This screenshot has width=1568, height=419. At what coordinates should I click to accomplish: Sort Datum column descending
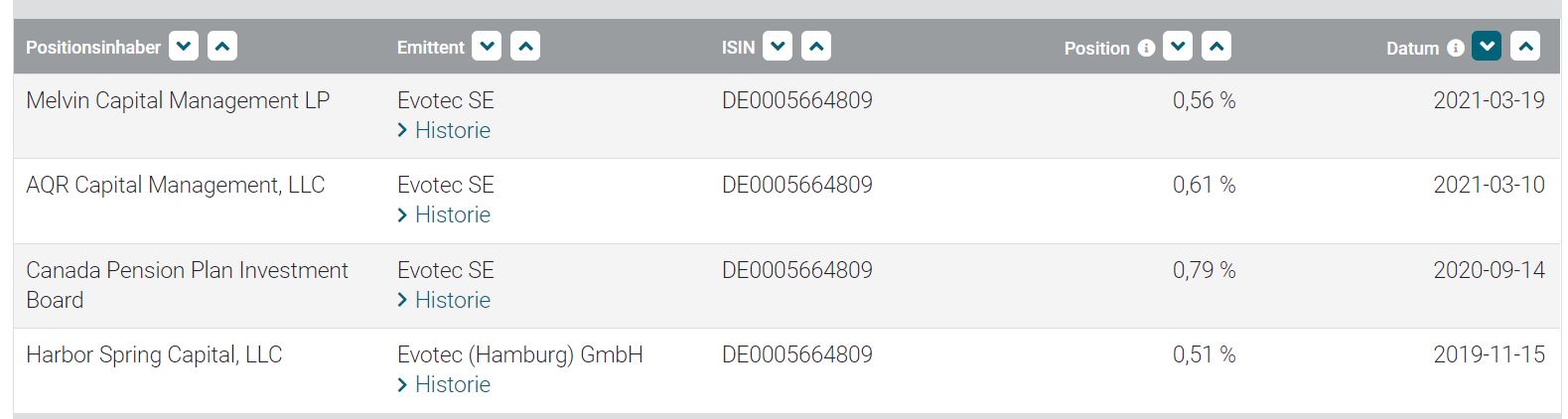[1487, 47]
